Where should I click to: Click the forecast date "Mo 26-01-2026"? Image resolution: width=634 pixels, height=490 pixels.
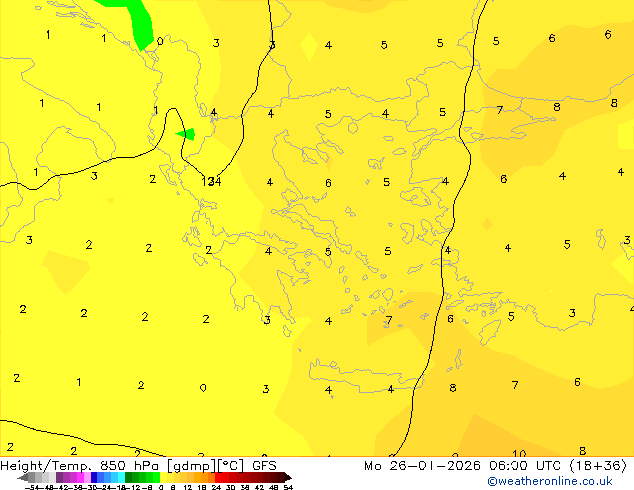422,466
